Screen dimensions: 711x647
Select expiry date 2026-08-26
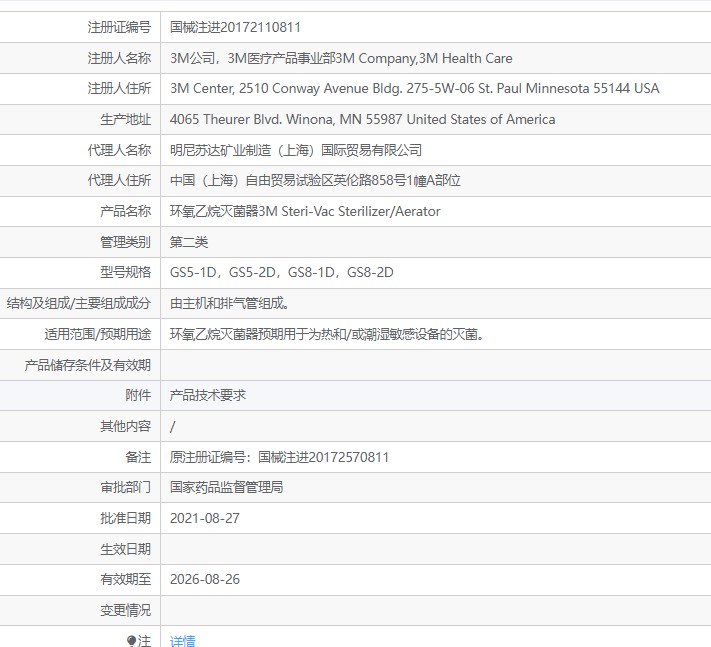(205, 579)
